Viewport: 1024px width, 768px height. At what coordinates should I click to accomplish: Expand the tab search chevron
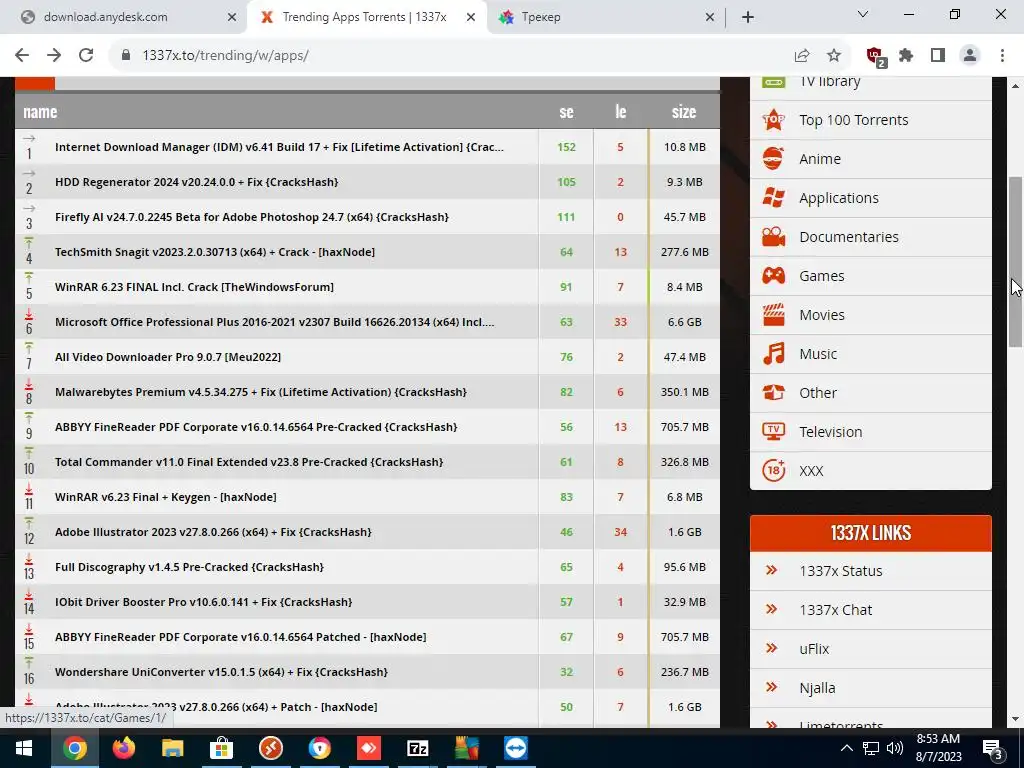tap(863, 14)
